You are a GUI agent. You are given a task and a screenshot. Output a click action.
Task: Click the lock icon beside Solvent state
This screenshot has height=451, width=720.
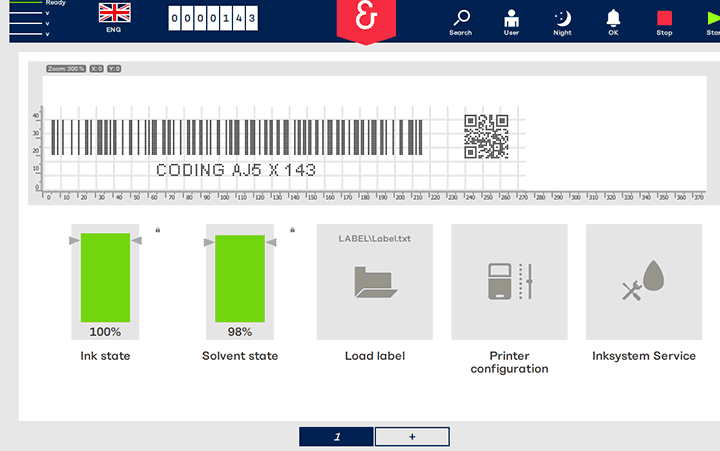[291, 230]
